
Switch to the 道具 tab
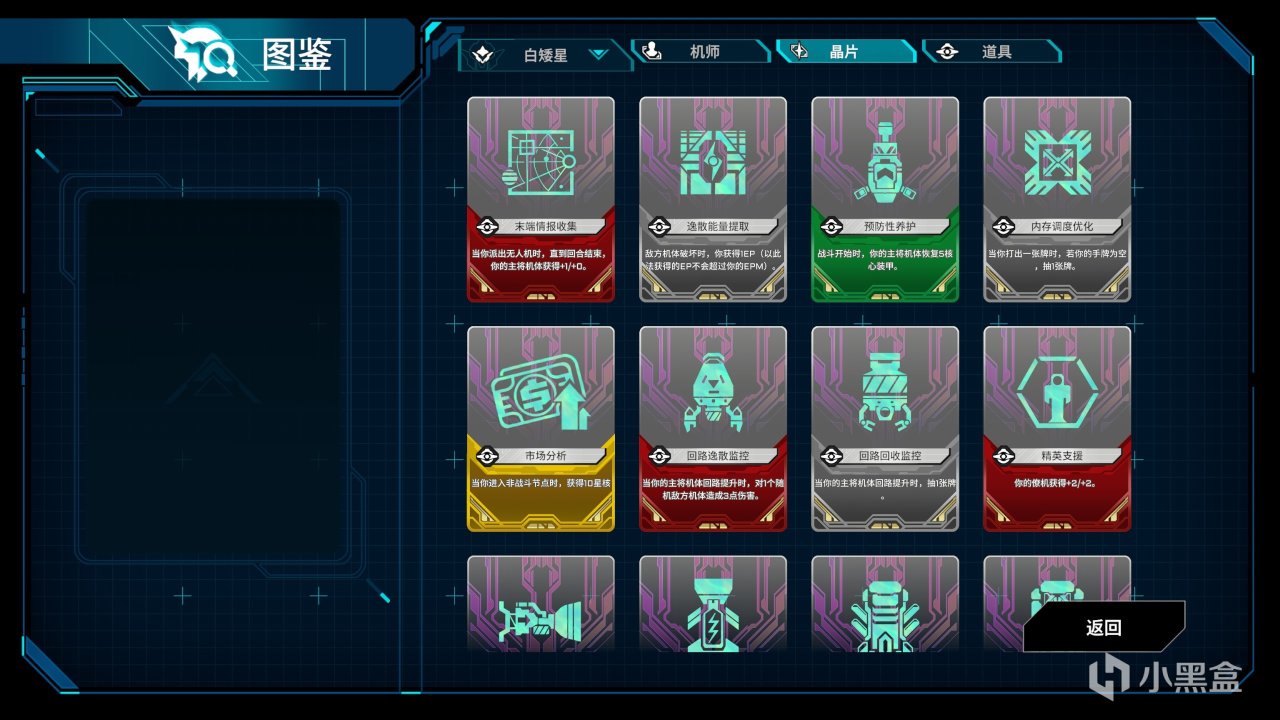992,51
